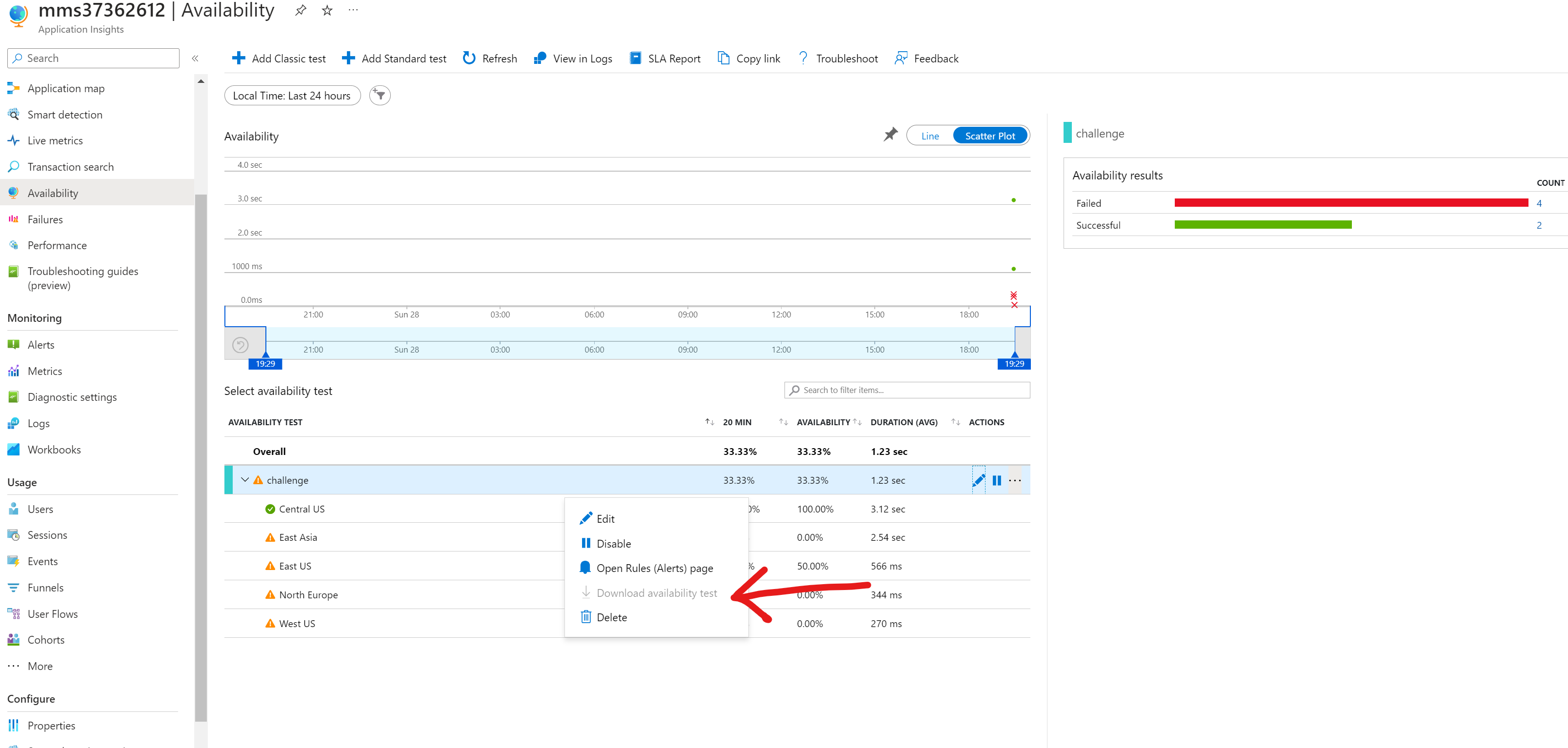
Task: Click the Search to filter items field
Action: tap(907, 390)
